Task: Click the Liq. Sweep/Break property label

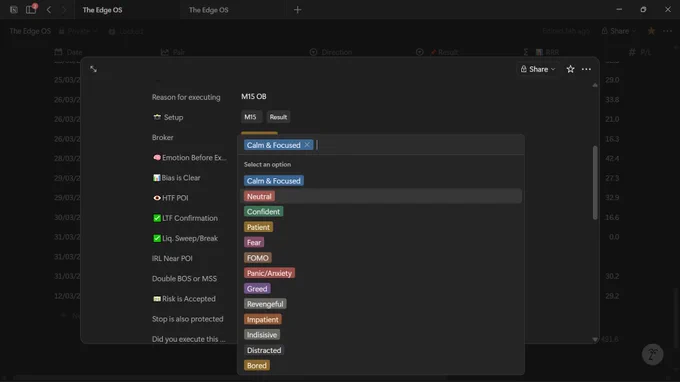Action: [x=186, y=238]
